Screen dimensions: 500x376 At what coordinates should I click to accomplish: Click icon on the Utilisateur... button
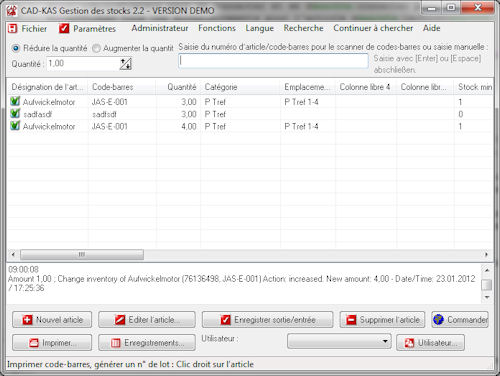409,343
